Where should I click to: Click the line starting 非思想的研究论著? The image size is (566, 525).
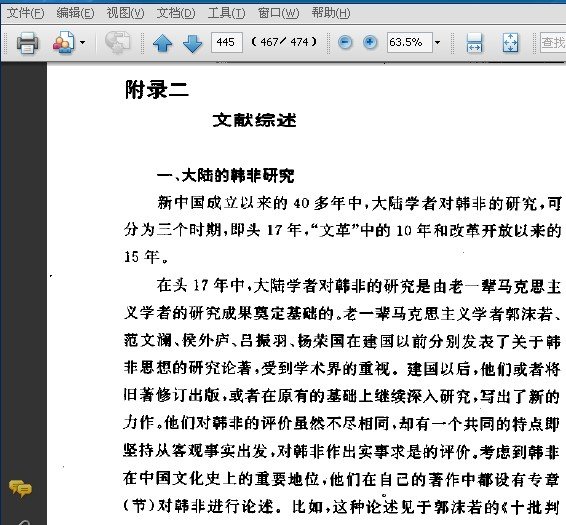point(343,369)
